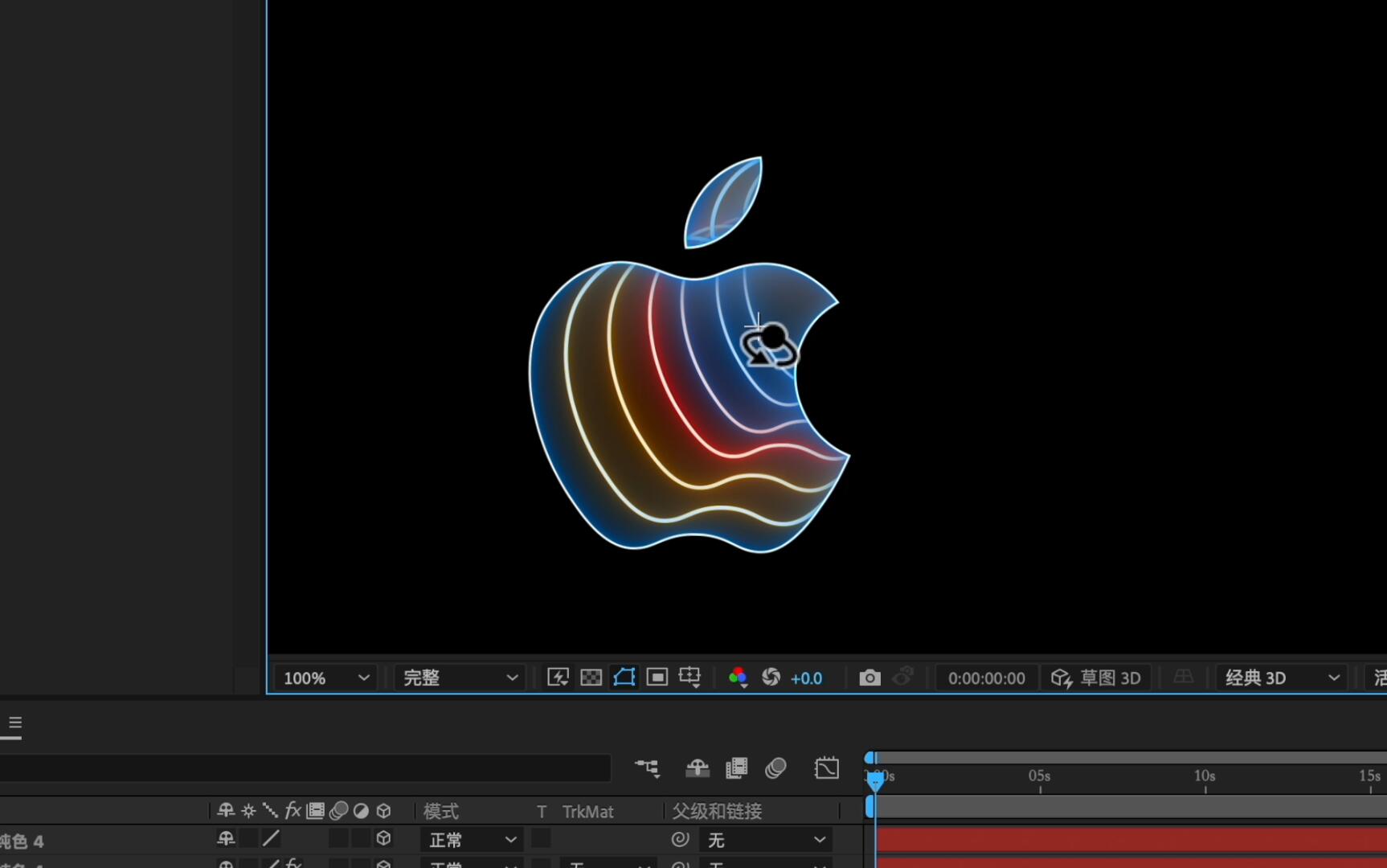1387x868 pixels.
Task: Click the fx effects column header
Action: (x=293, y=810)
